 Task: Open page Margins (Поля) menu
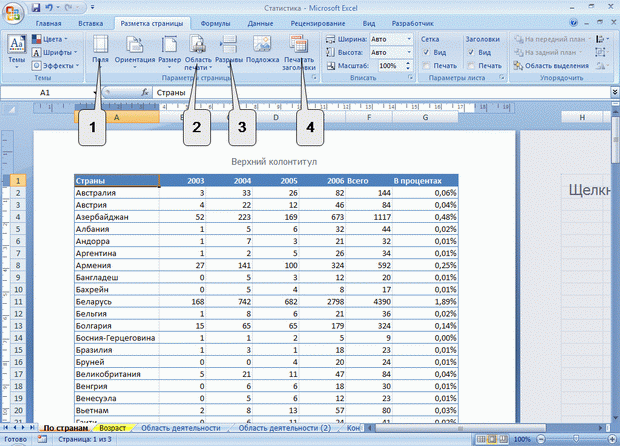coord(100,51)
